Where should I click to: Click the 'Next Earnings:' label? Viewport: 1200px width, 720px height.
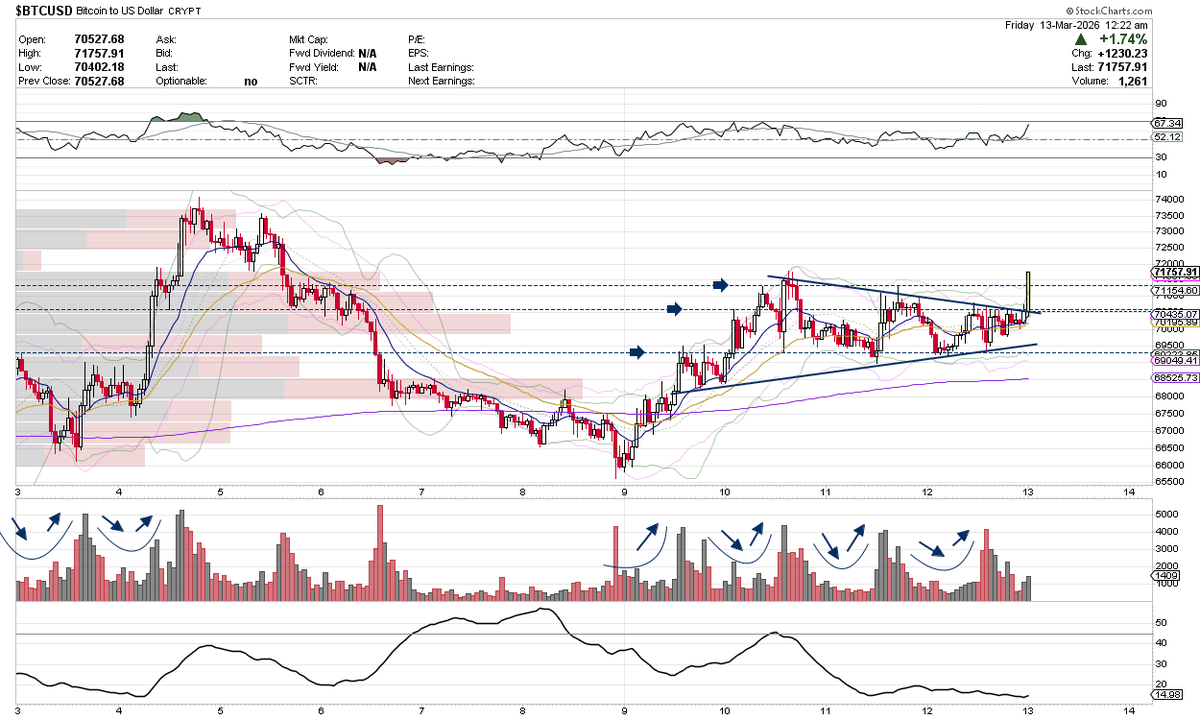pos(441,81)
